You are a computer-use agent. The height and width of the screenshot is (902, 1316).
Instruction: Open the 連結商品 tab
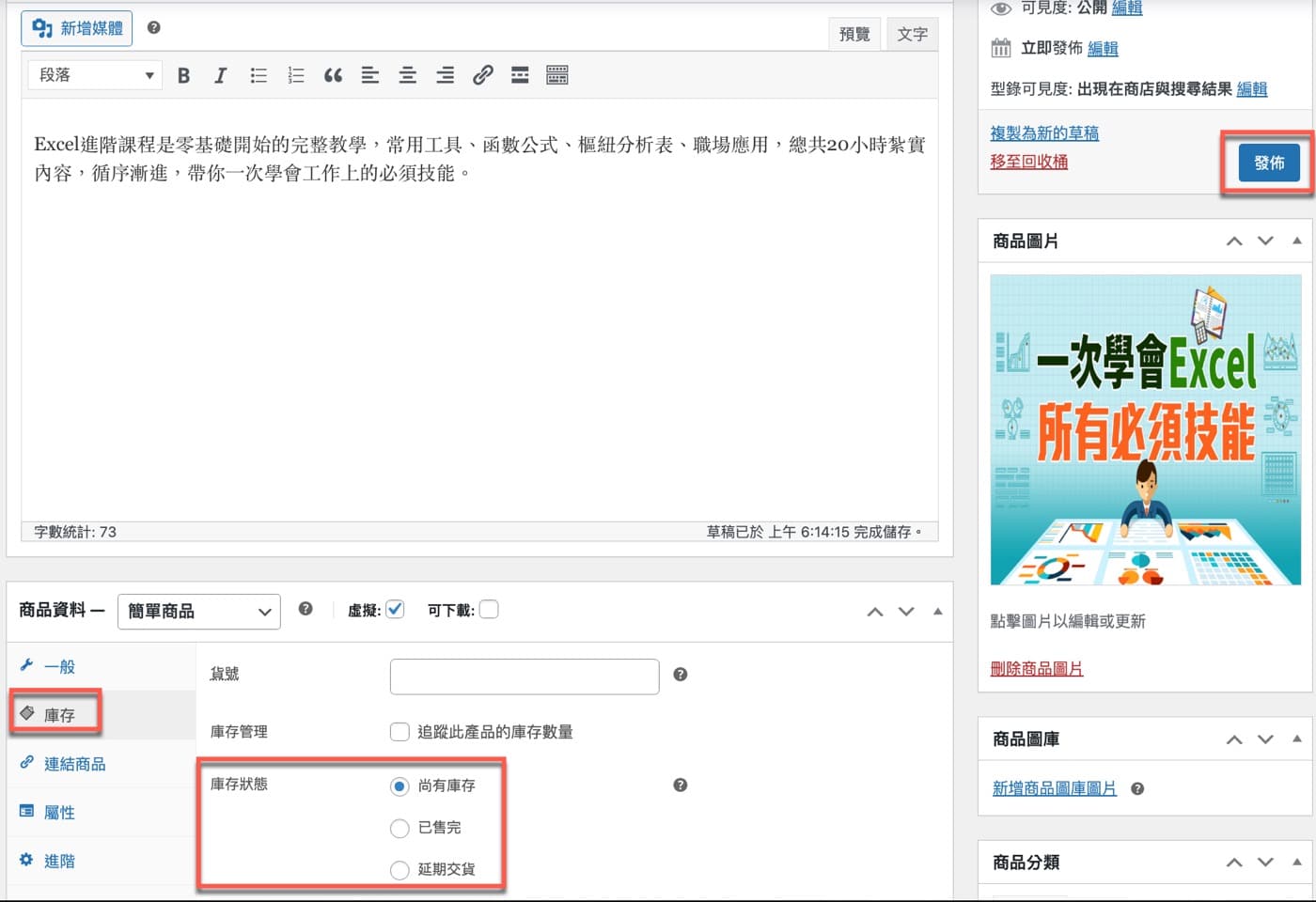(102, 764)
